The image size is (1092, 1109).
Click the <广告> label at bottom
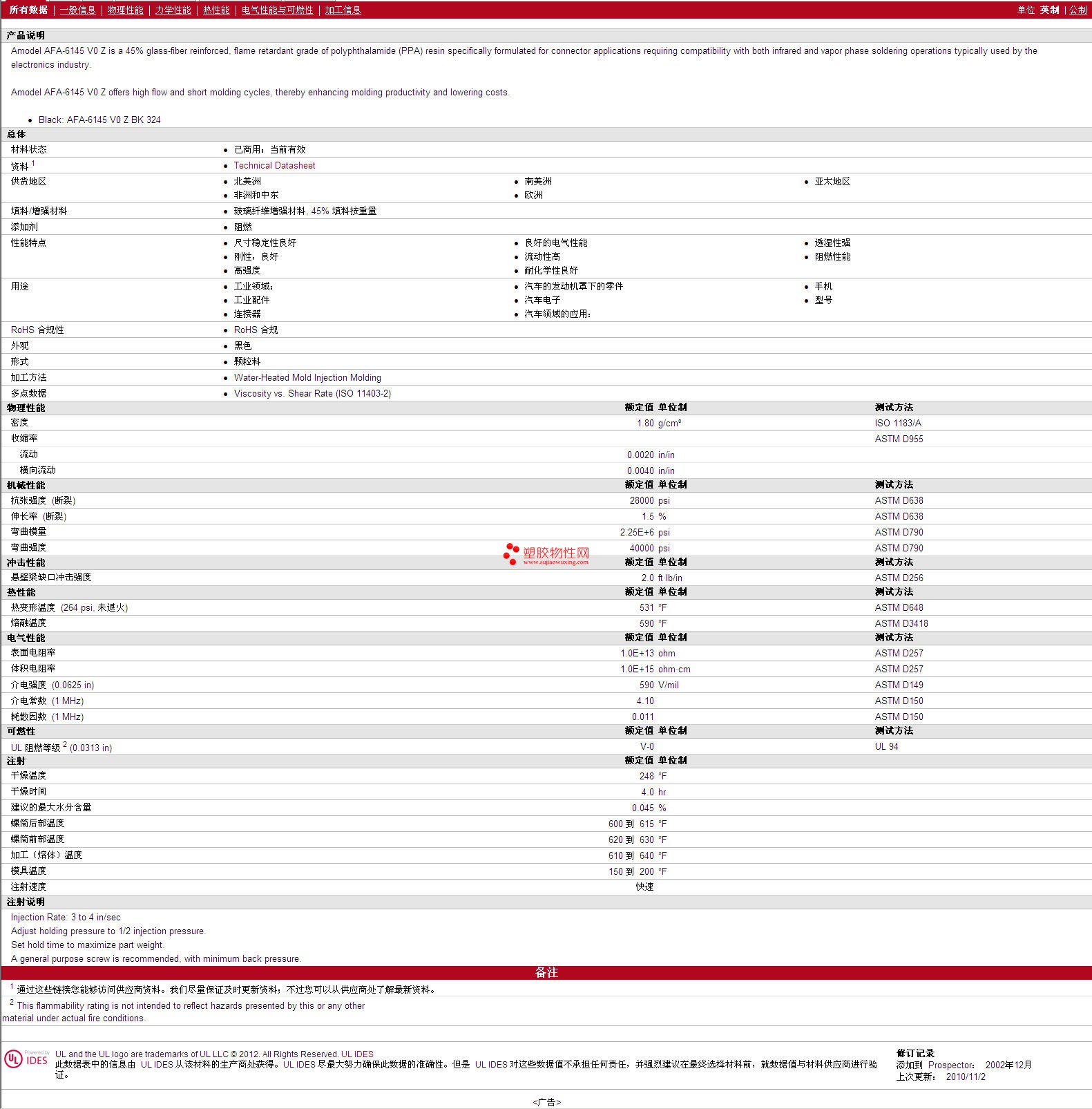[546, 1102]
